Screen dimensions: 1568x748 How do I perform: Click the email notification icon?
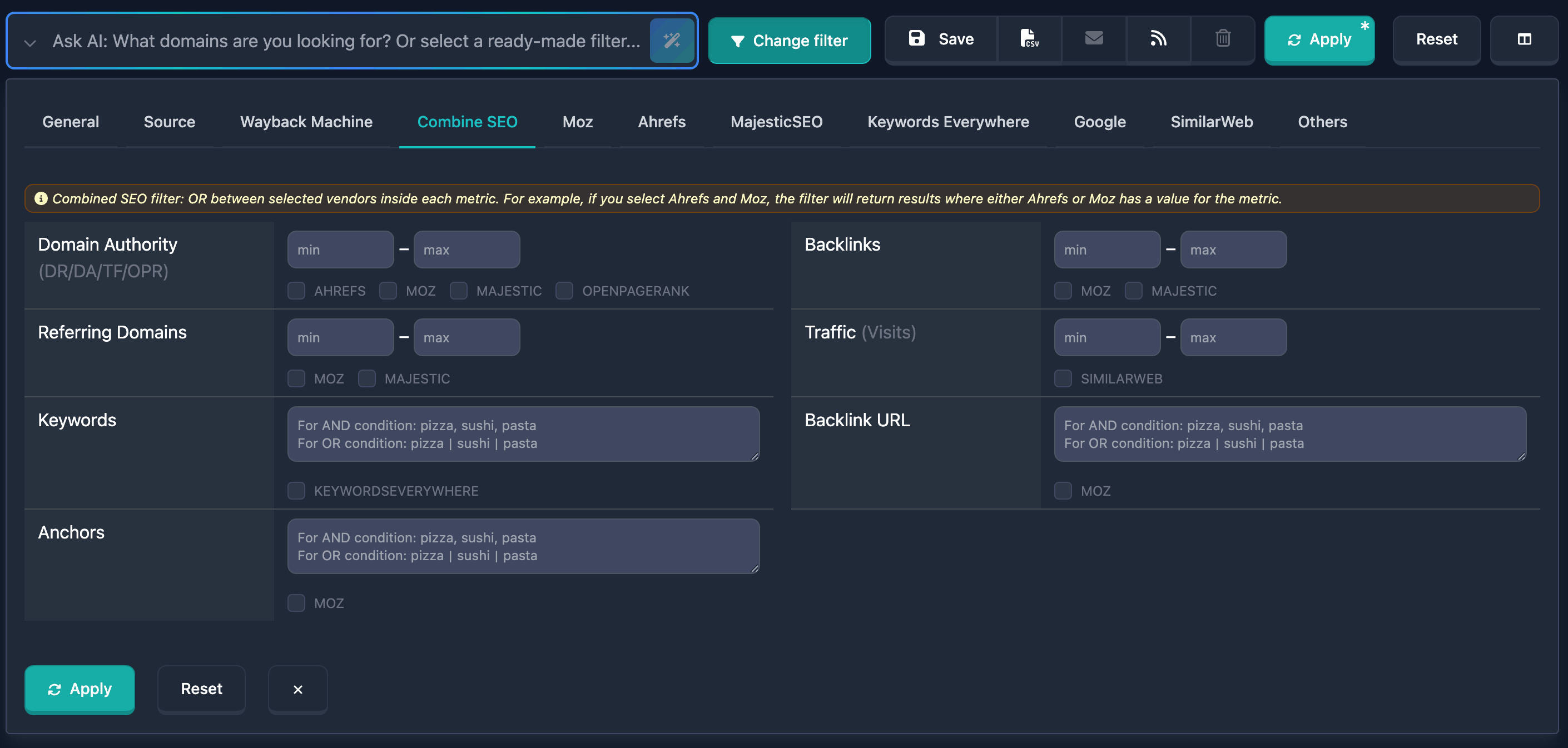coord(1094,38)
